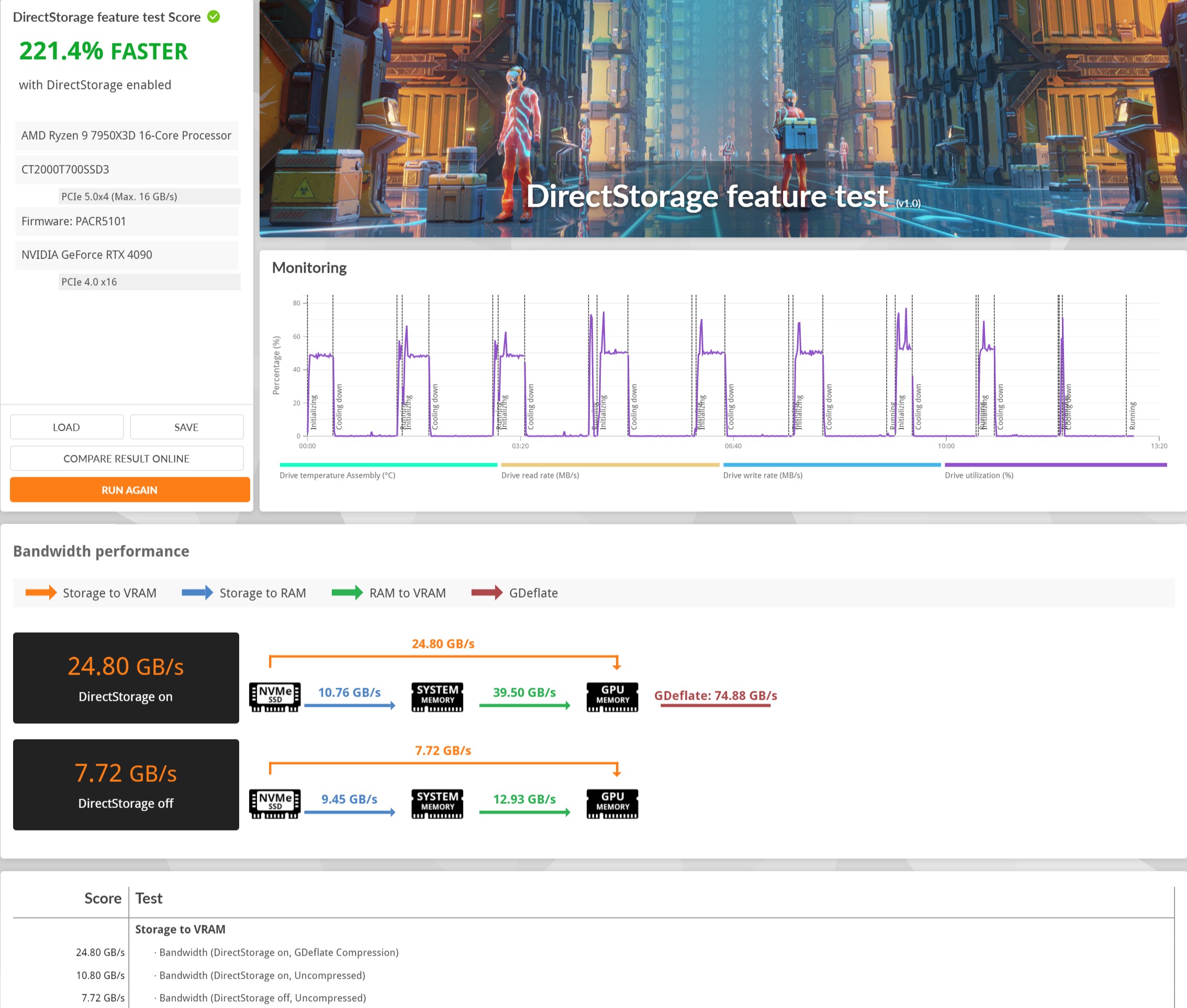The width and height of the screenshot is (1187, 1008).
Task: Click NVMe SSD icon in DirectStorage on row
Action: 275,697
